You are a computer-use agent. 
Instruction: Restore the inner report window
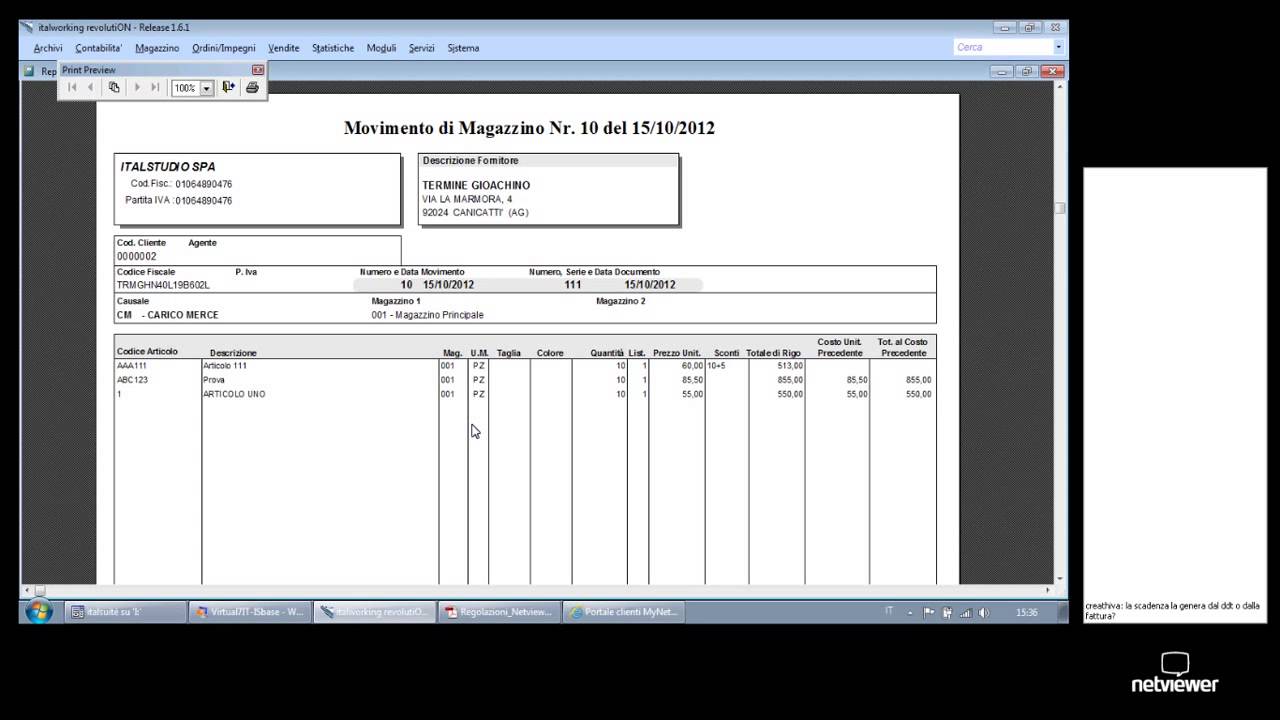tap(1027, 71)
